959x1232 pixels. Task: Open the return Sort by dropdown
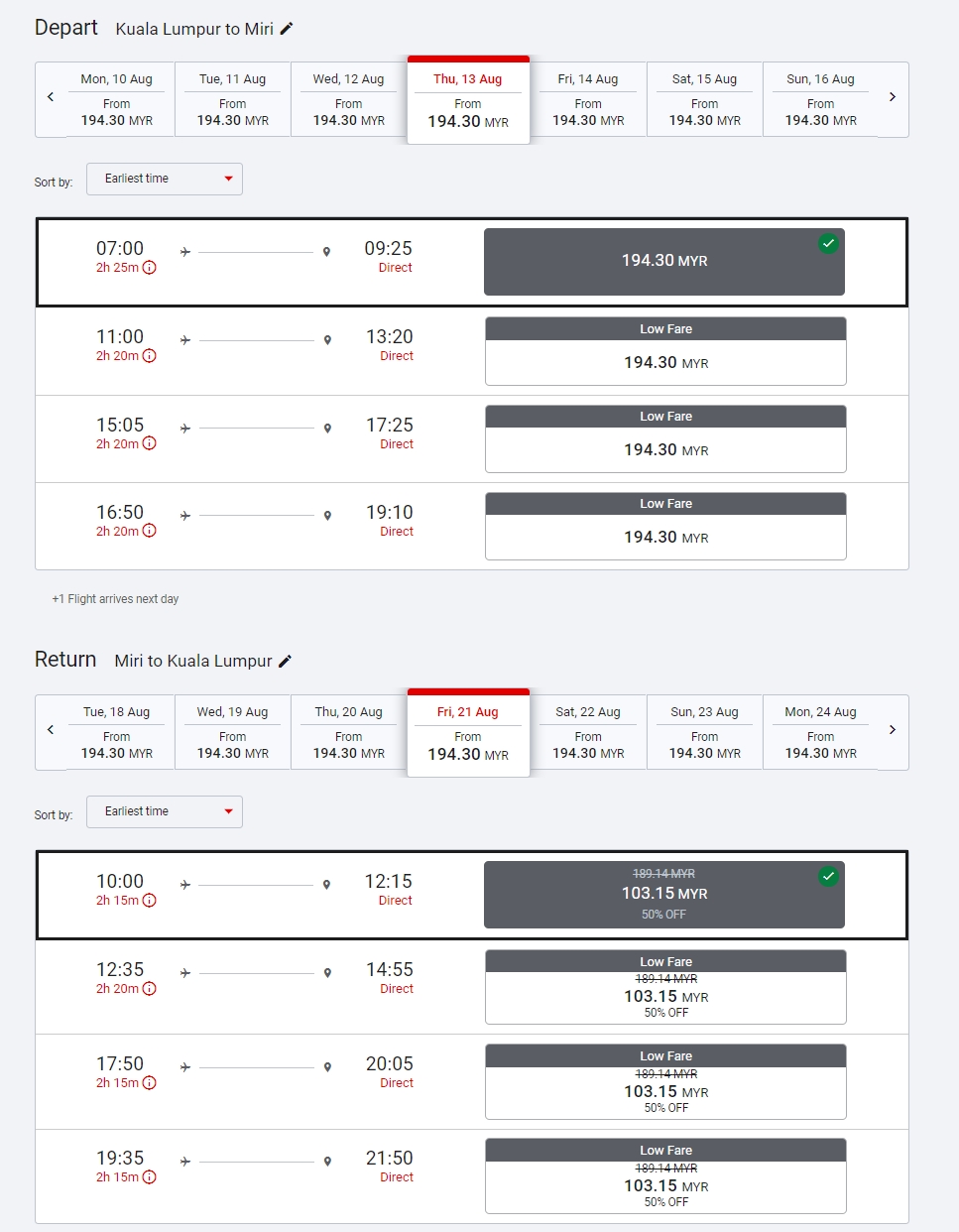click(165, 812)
